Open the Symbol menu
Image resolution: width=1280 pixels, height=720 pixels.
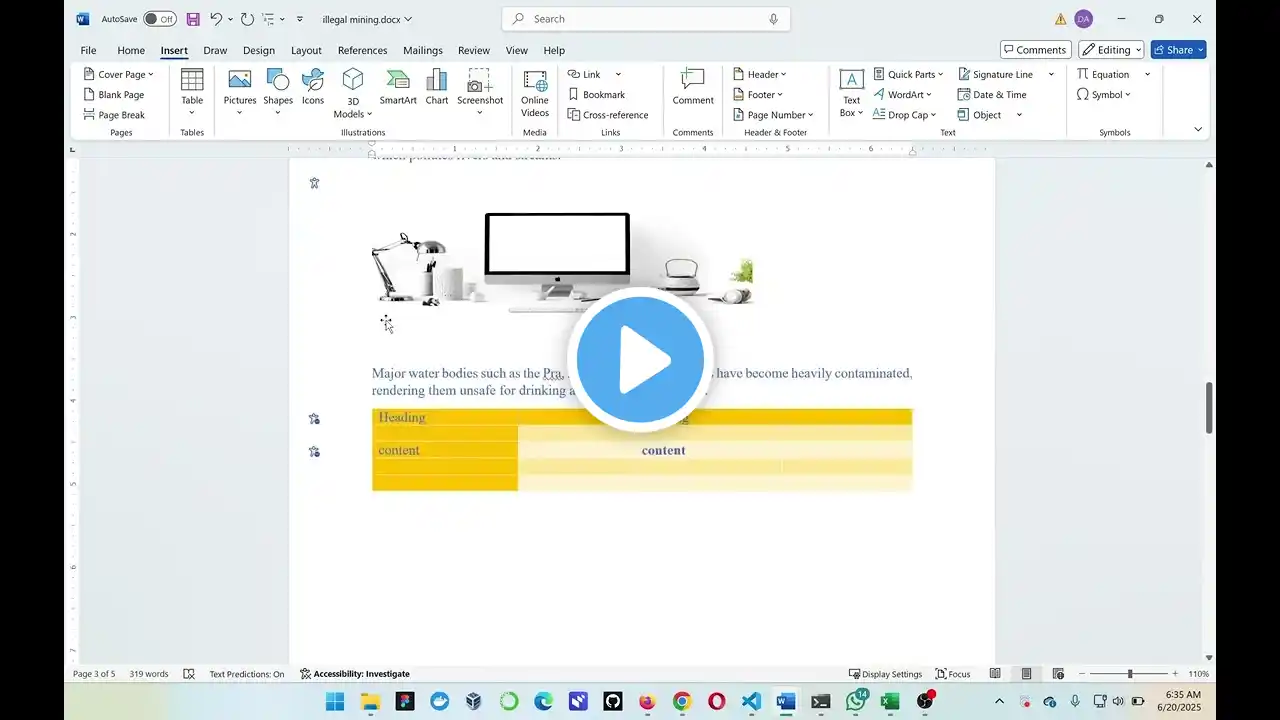click(x=1103, y=94)
